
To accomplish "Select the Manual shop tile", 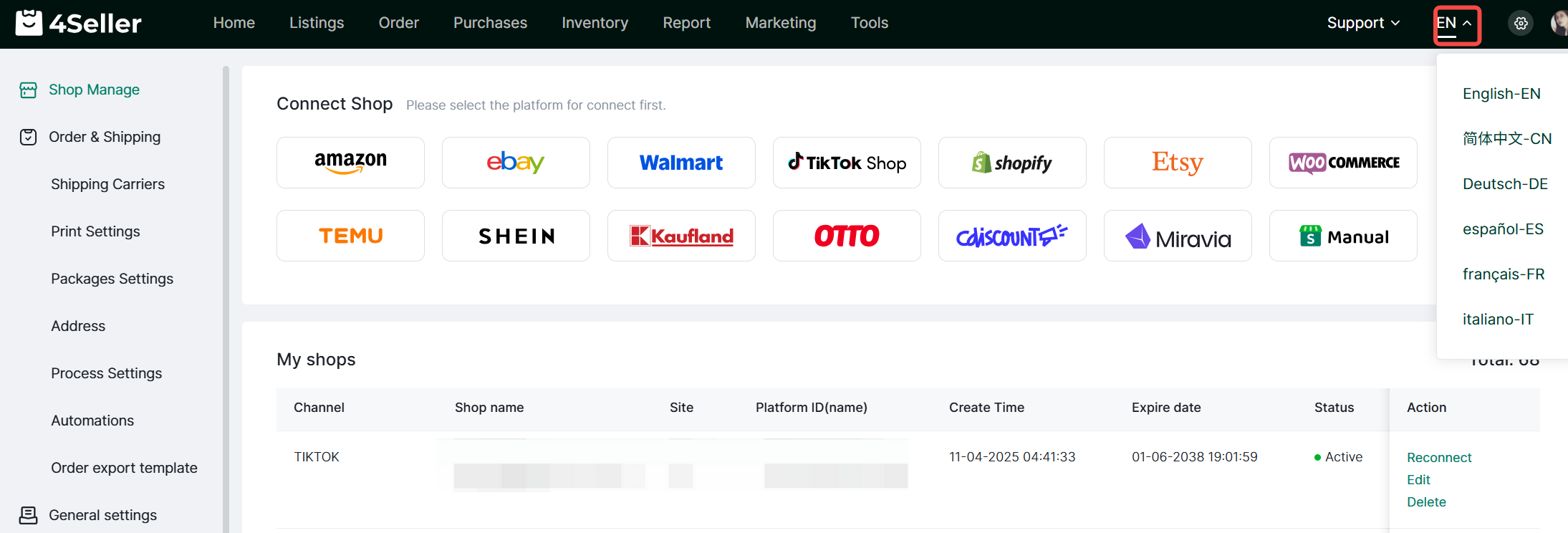I will [1343, 236].
